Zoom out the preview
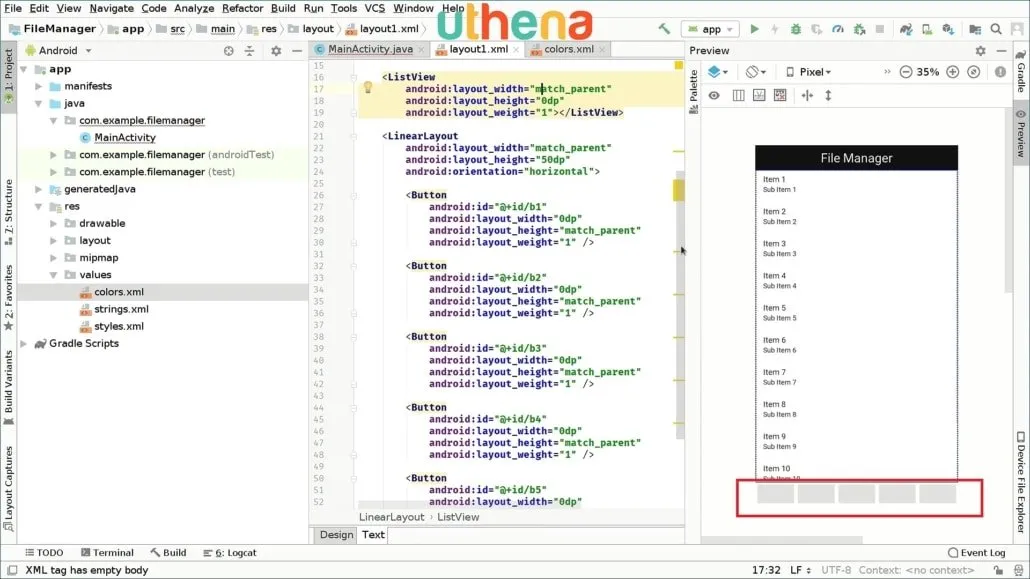1030x579 pixels. coord(905,72)
